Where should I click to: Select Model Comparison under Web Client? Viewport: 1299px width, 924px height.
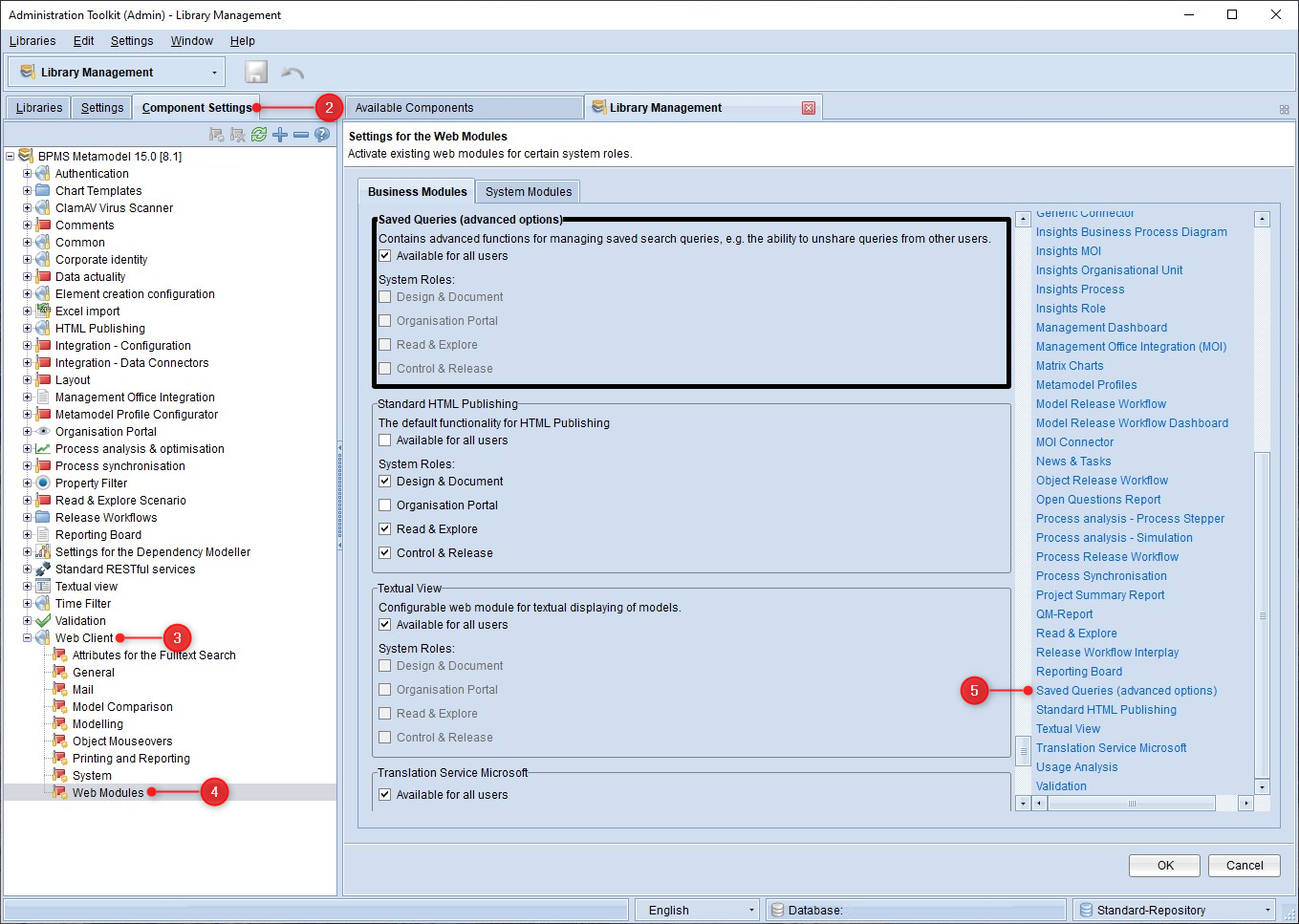pos(122,706)
